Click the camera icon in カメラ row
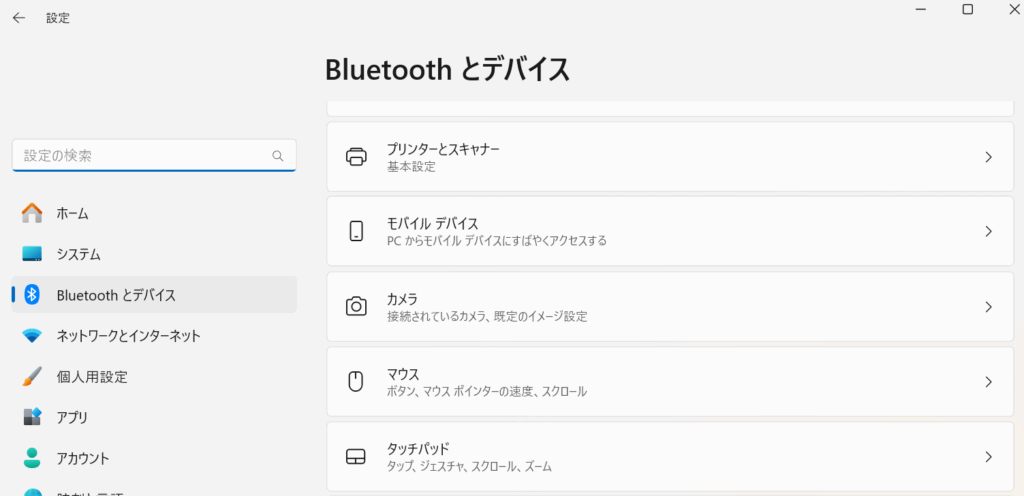 (x=356, y=306)
